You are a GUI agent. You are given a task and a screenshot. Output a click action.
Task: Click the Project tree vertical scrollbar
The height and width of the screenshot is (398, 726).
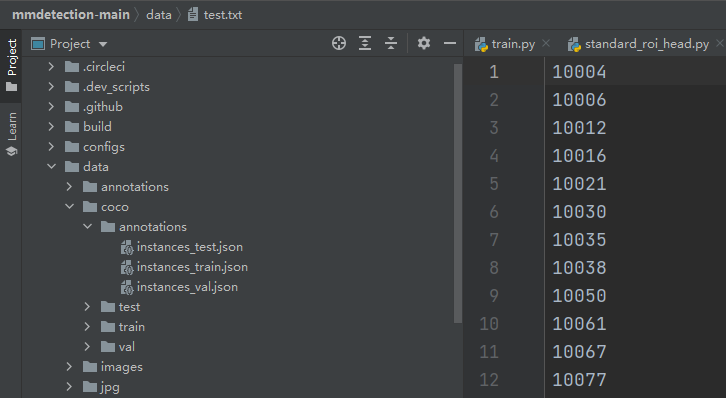(458, 193)
